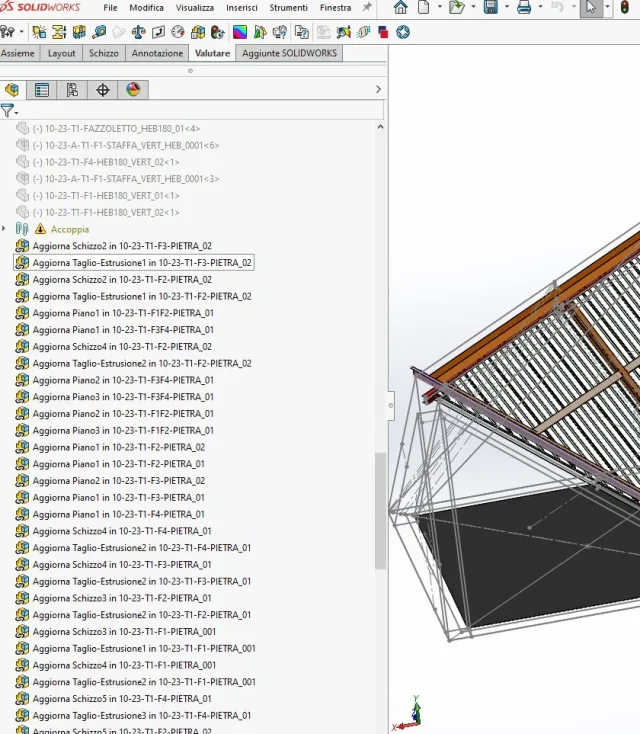Screen dimensions: 640x734
Task: Switch to DimXpertManager crosshair tab
Action: pos(103,89)
